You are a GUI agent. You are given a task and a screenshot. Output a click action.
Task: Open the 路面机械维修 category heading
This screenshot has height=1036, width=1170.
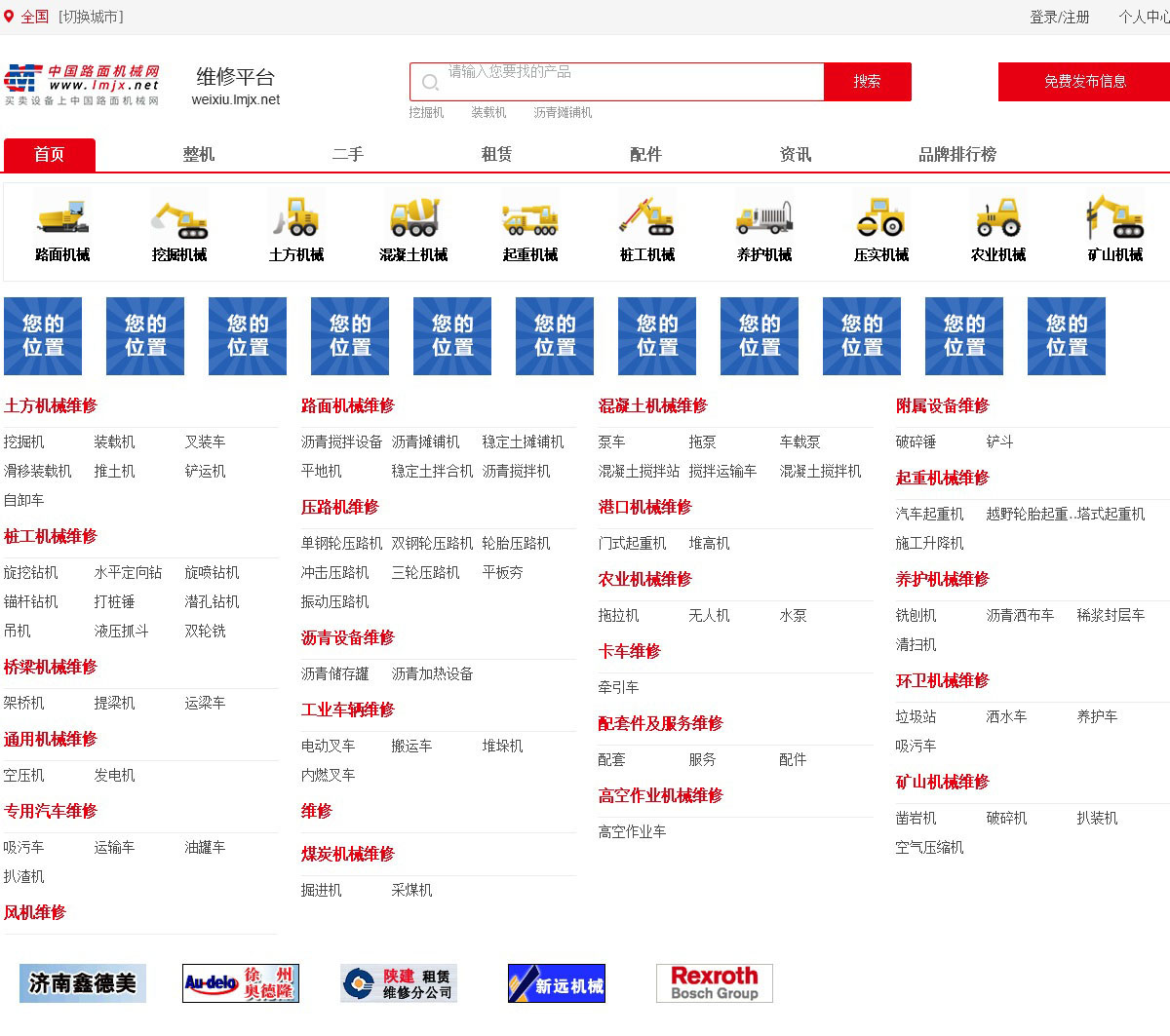tap(348, 406)
